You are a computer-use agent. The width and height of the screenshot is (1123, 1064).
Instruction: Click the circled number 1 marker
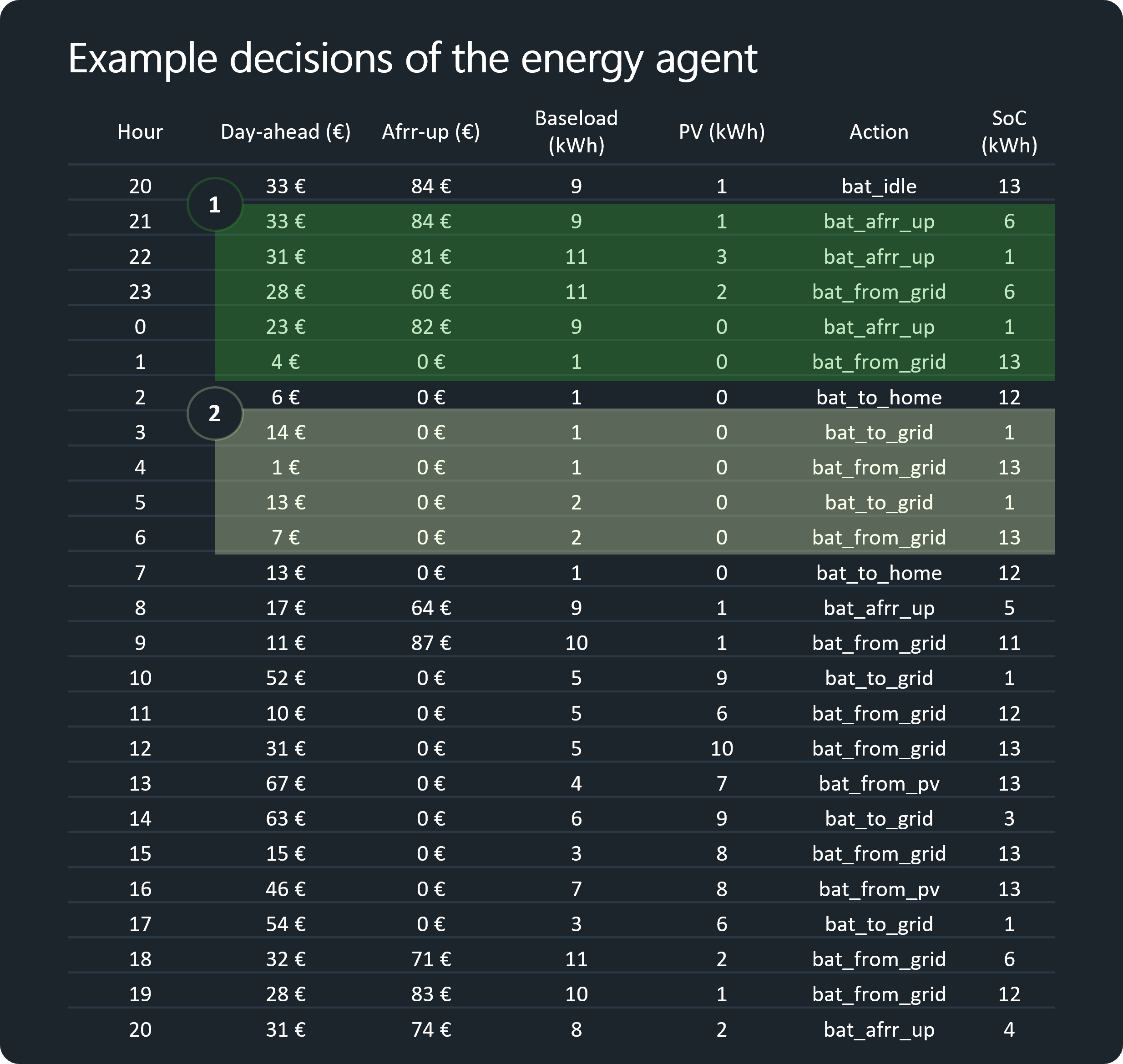[214, 205]
